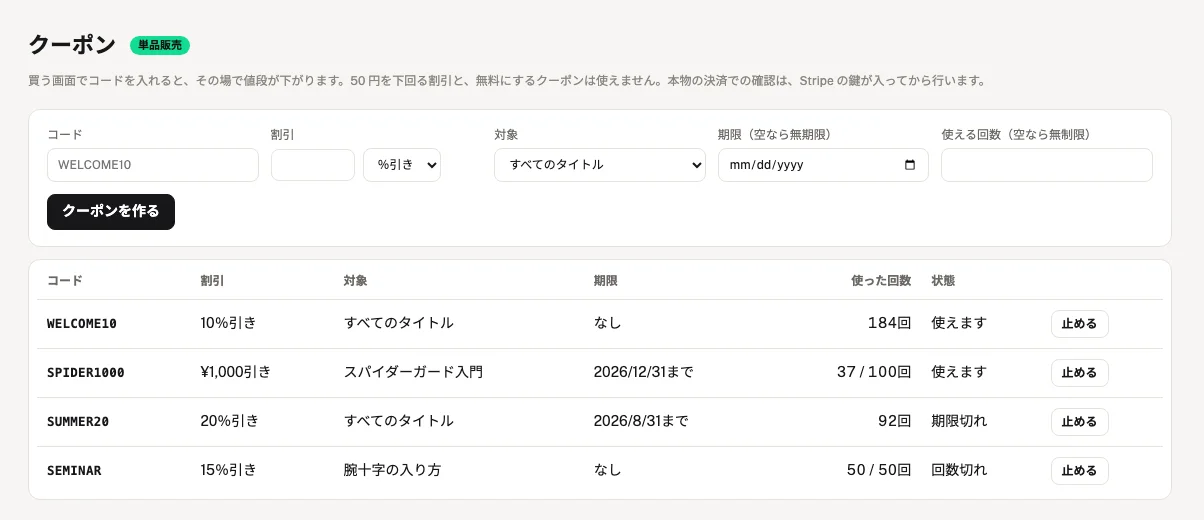Focus the 割引 amount input field
Screen dimensions: 1204x520
click(313, 165)
